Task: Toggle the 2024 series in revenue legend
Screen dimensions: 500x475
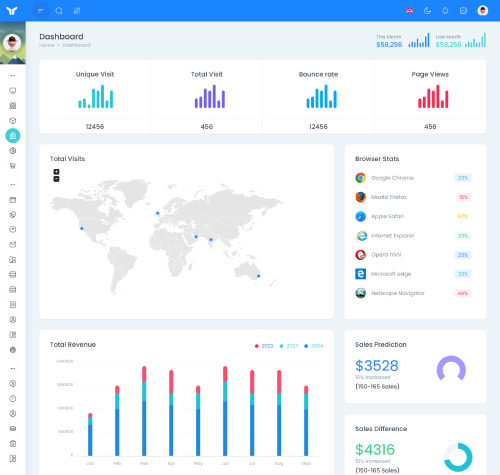Action: [314, 346]
